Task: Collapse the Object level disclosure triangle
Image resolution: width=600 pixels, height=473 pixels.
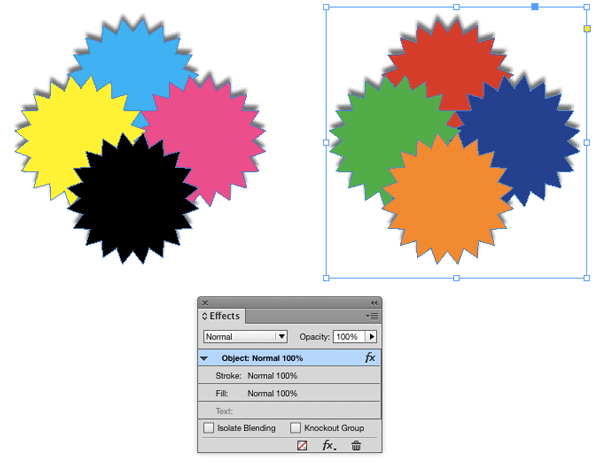Action: [x=204, y=359]
